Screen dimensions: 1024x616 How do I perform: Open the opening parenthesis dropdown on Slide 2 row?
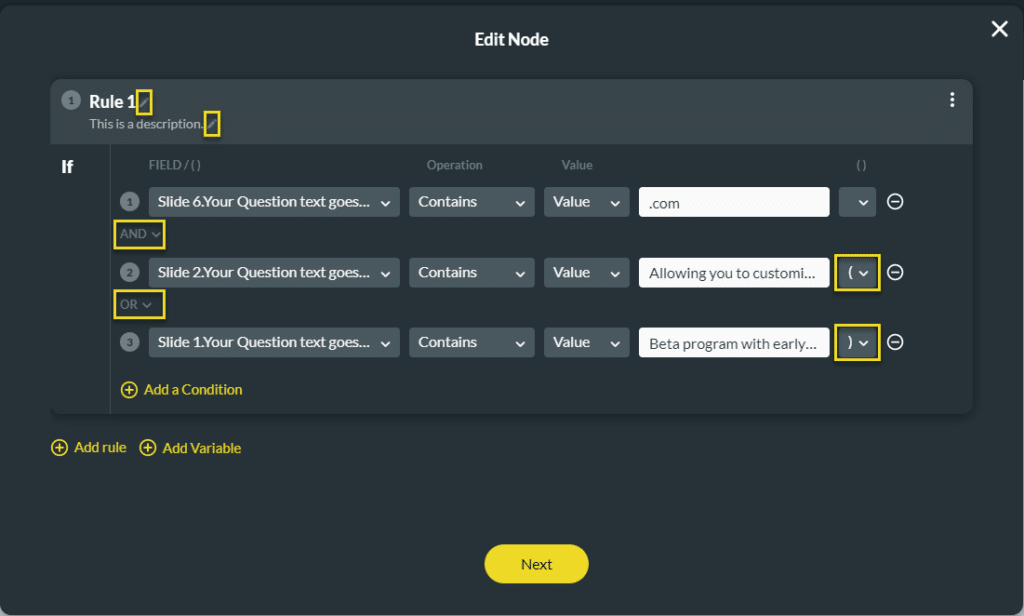[857, 272]
